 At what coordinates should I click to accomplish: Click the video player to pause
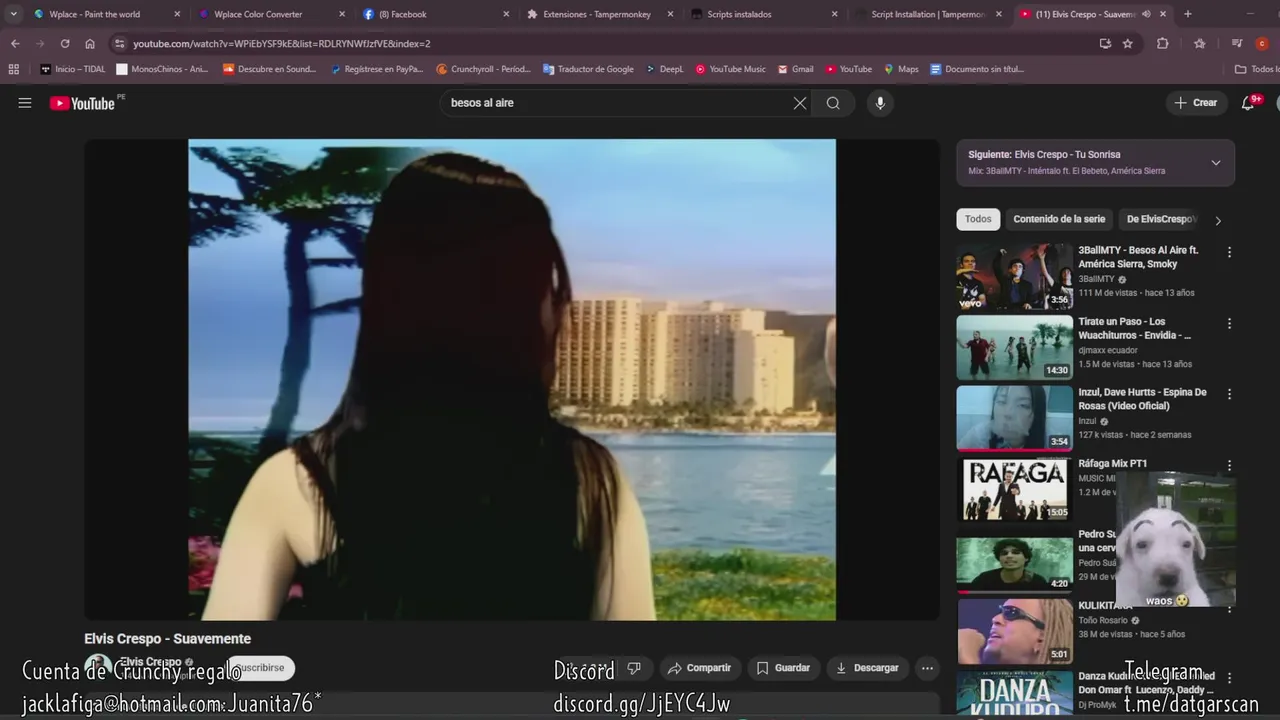(x=512, y=380)
